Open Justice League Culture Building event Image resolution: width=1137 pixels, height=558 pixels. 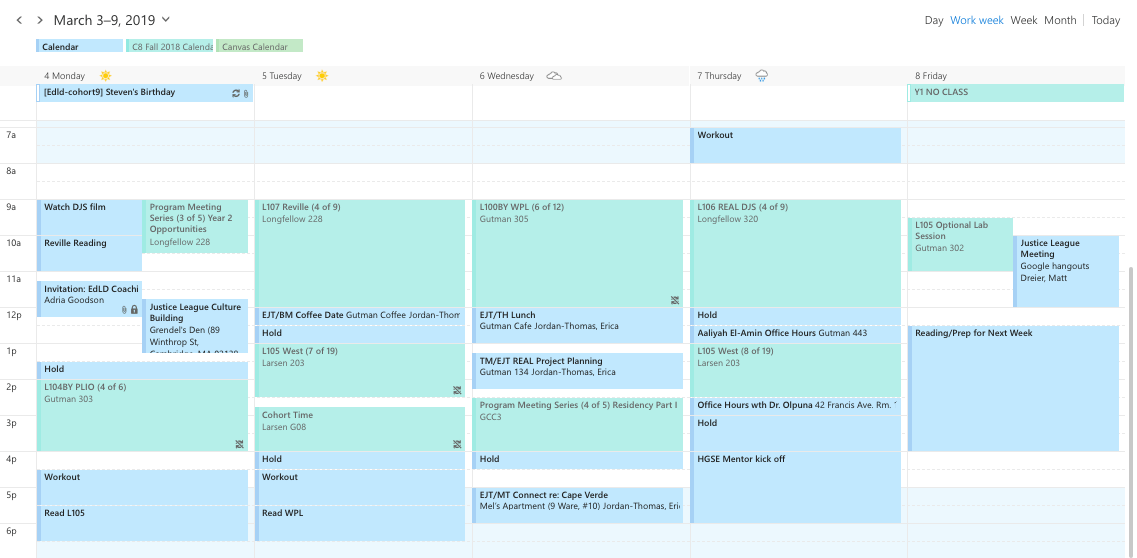[x=195, y=326]
